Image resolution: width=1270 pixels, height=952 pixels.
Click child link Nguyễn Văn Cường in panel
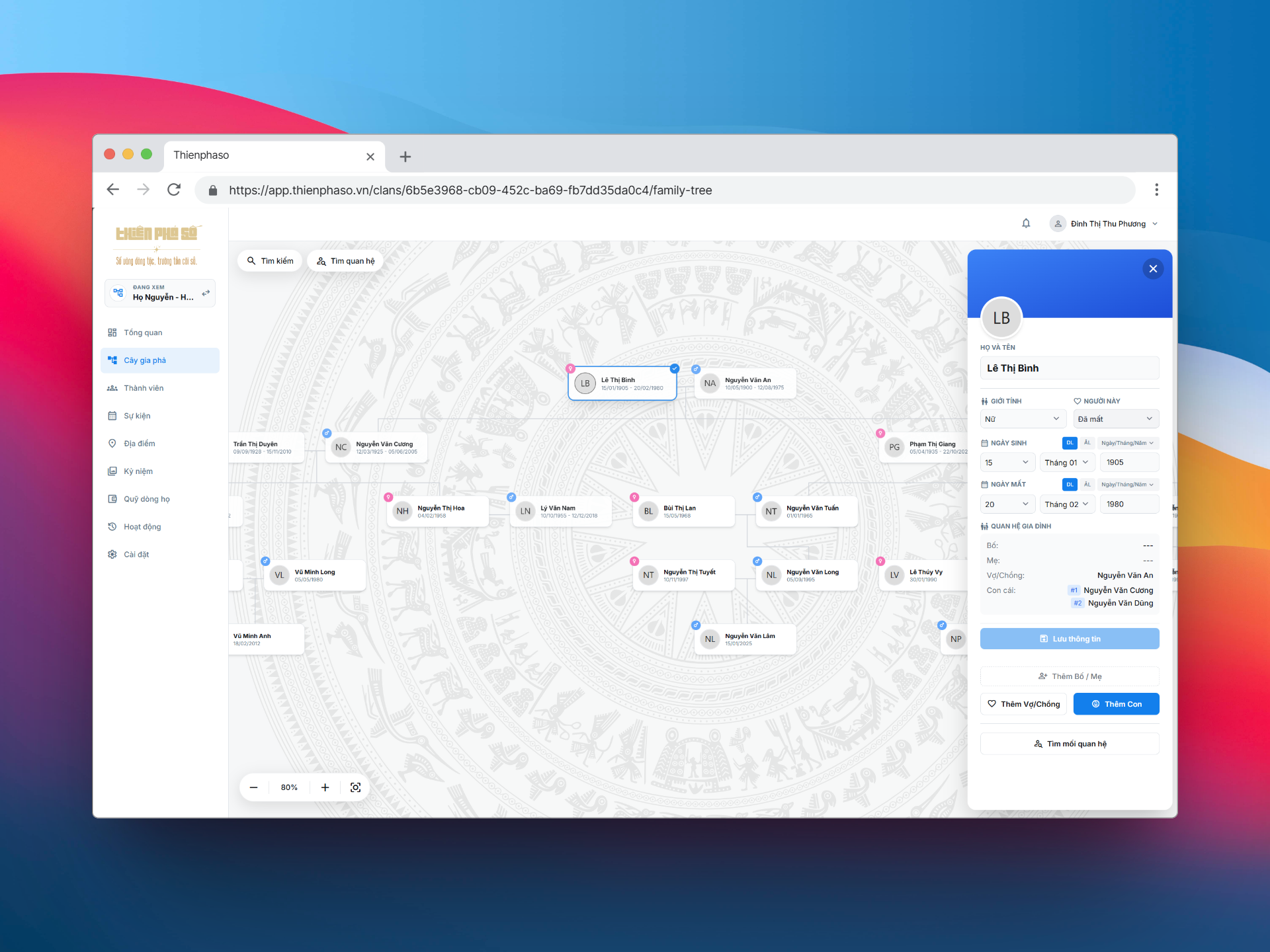tap(1118, 590)
